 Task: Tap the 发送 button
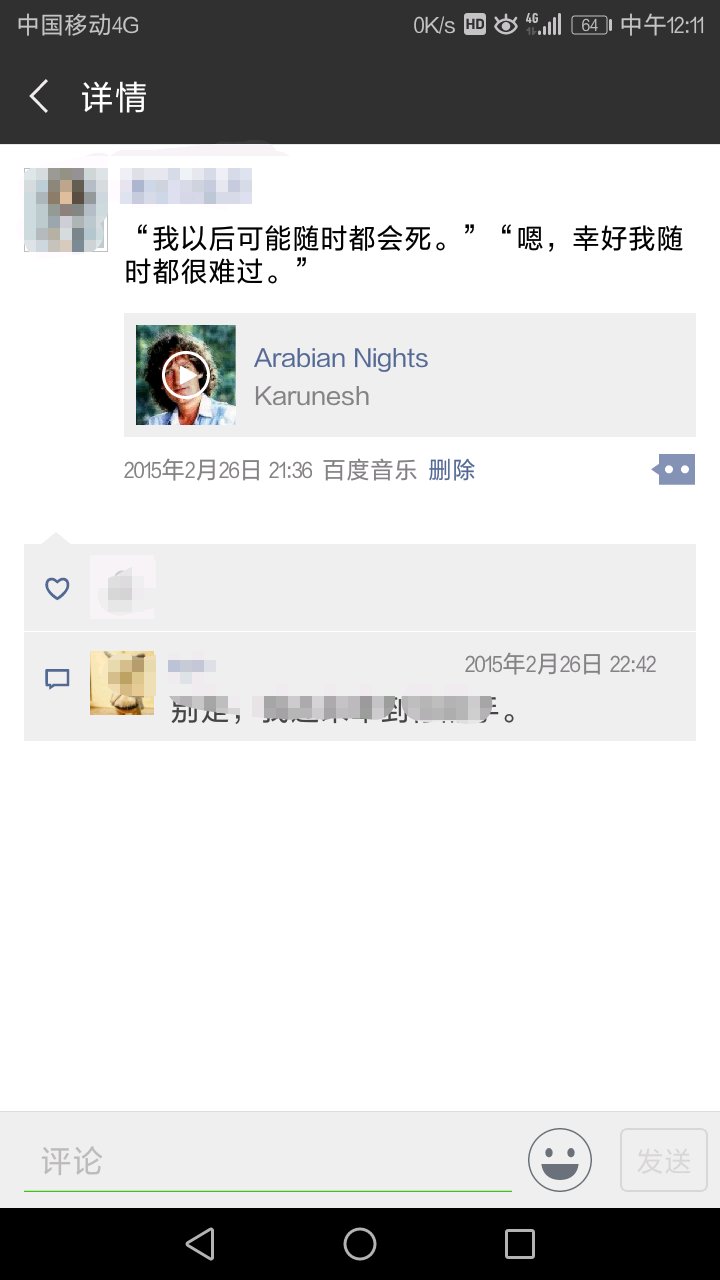pyautogui.click(x=664, y=1160)
